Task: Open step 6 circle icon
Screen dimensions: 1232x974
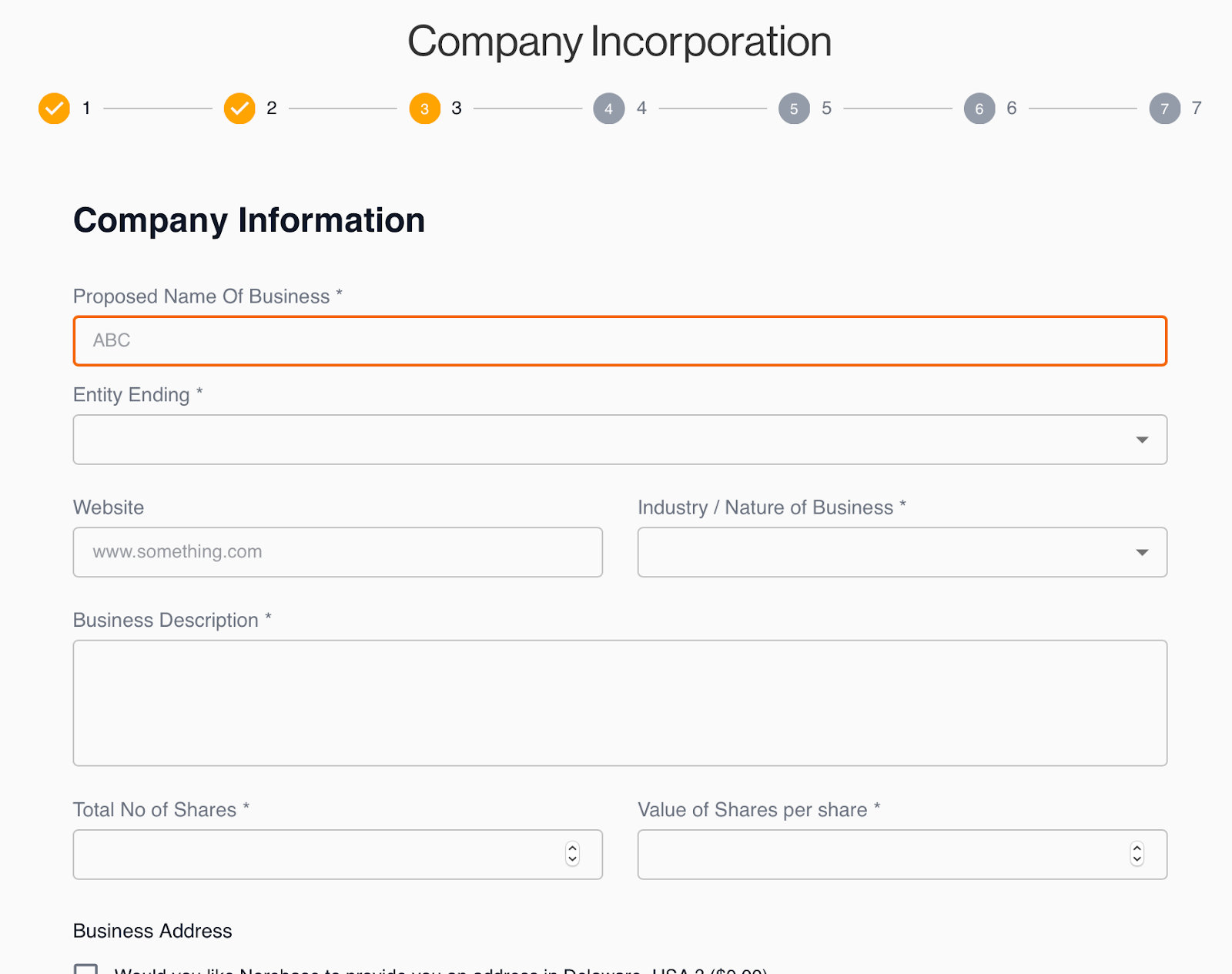Action: click(x=979, y=109)
